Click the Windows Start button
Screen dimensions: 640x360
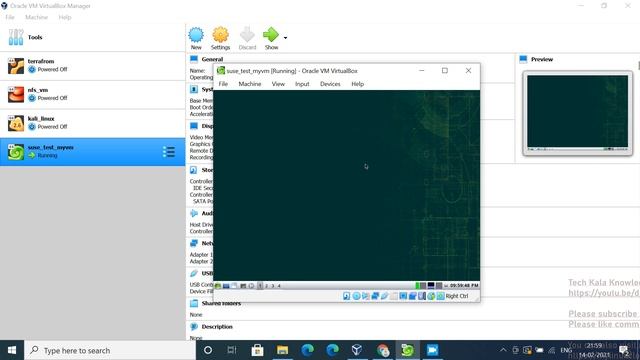(12, 350)
